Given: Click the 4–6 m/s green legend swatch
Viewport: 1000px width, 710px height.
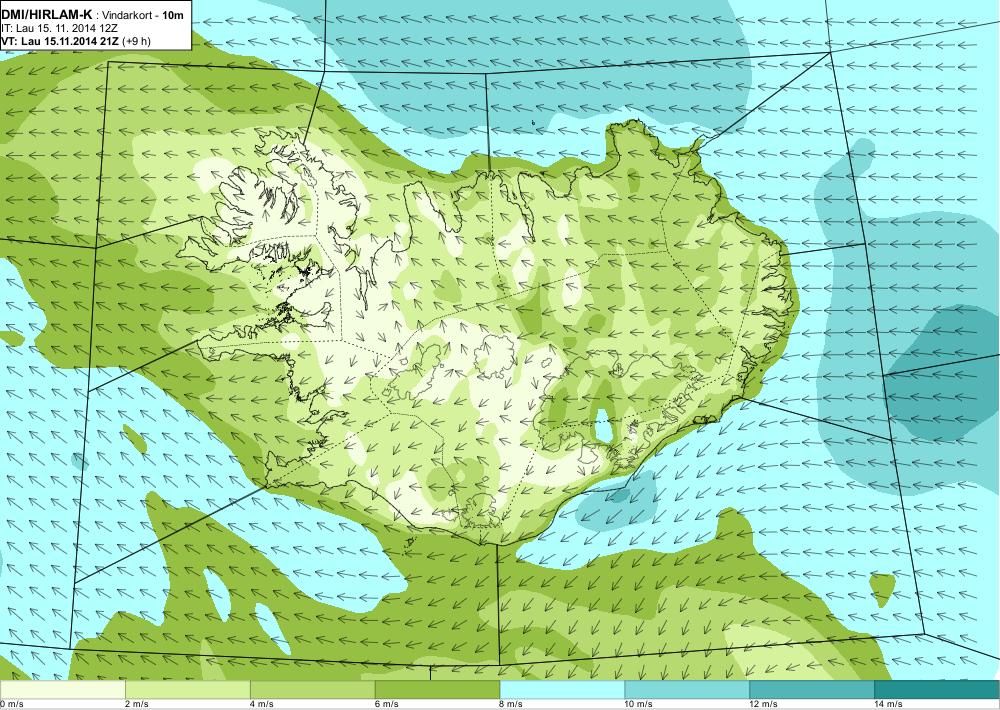Looking at the screenshot, I should coord(312,690).
